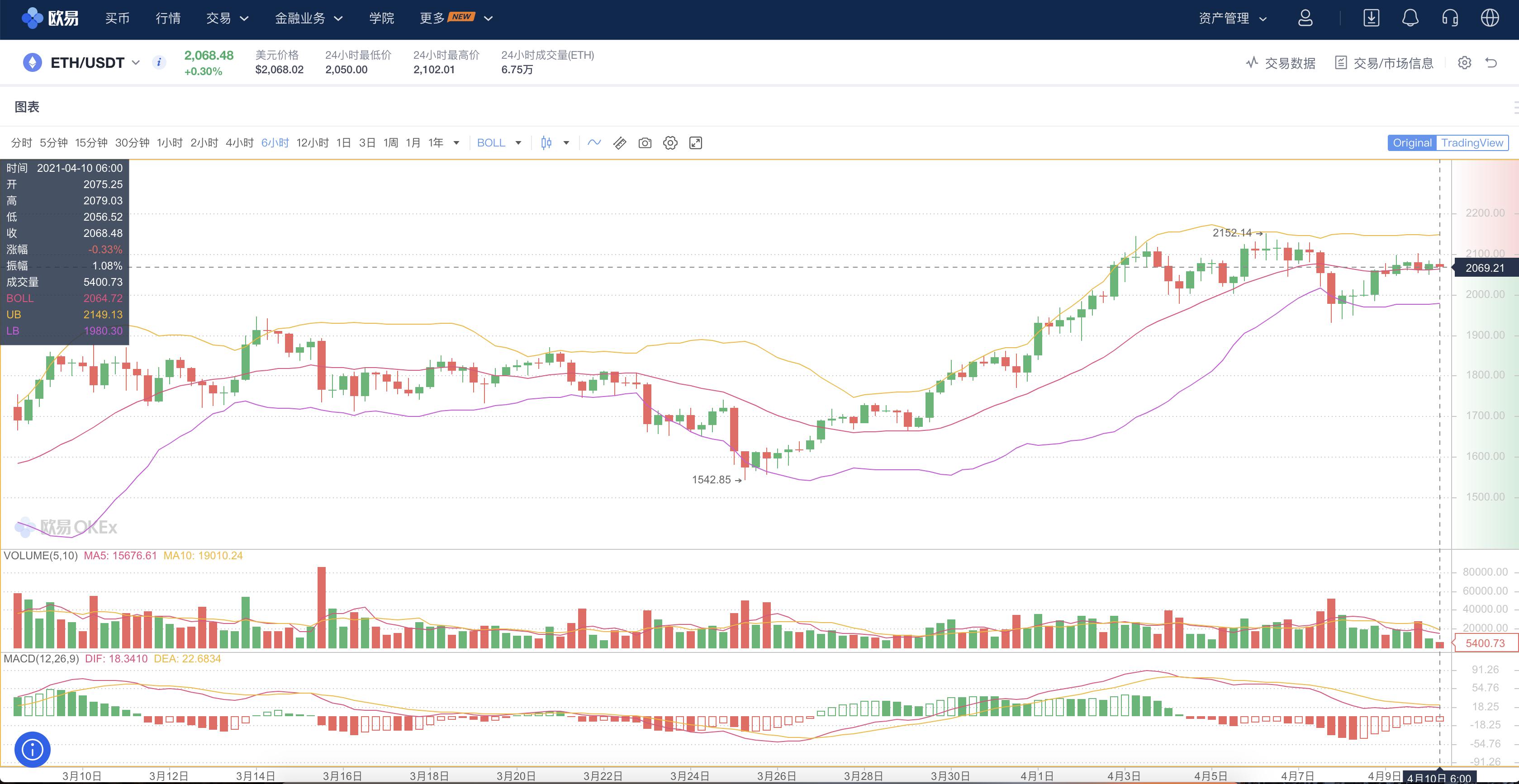Open 交易数据 trading data
Screen dimensions: 1519x784
[x=1280, y=63]
